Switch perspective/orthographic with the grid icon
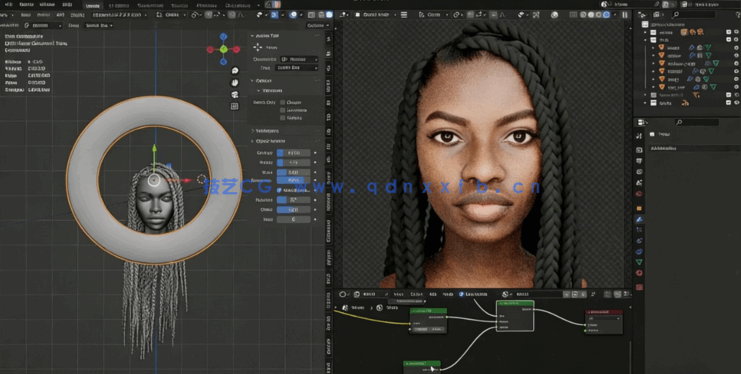Screen dimensions: 741x374 coord(235,106)
